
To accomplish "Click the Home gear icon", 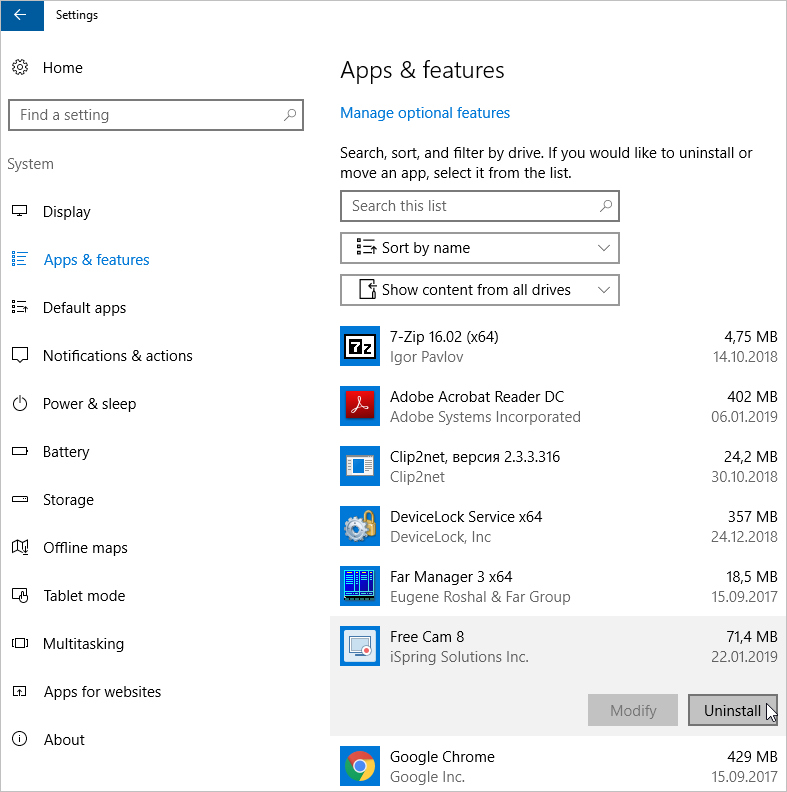I will [20, 67].
